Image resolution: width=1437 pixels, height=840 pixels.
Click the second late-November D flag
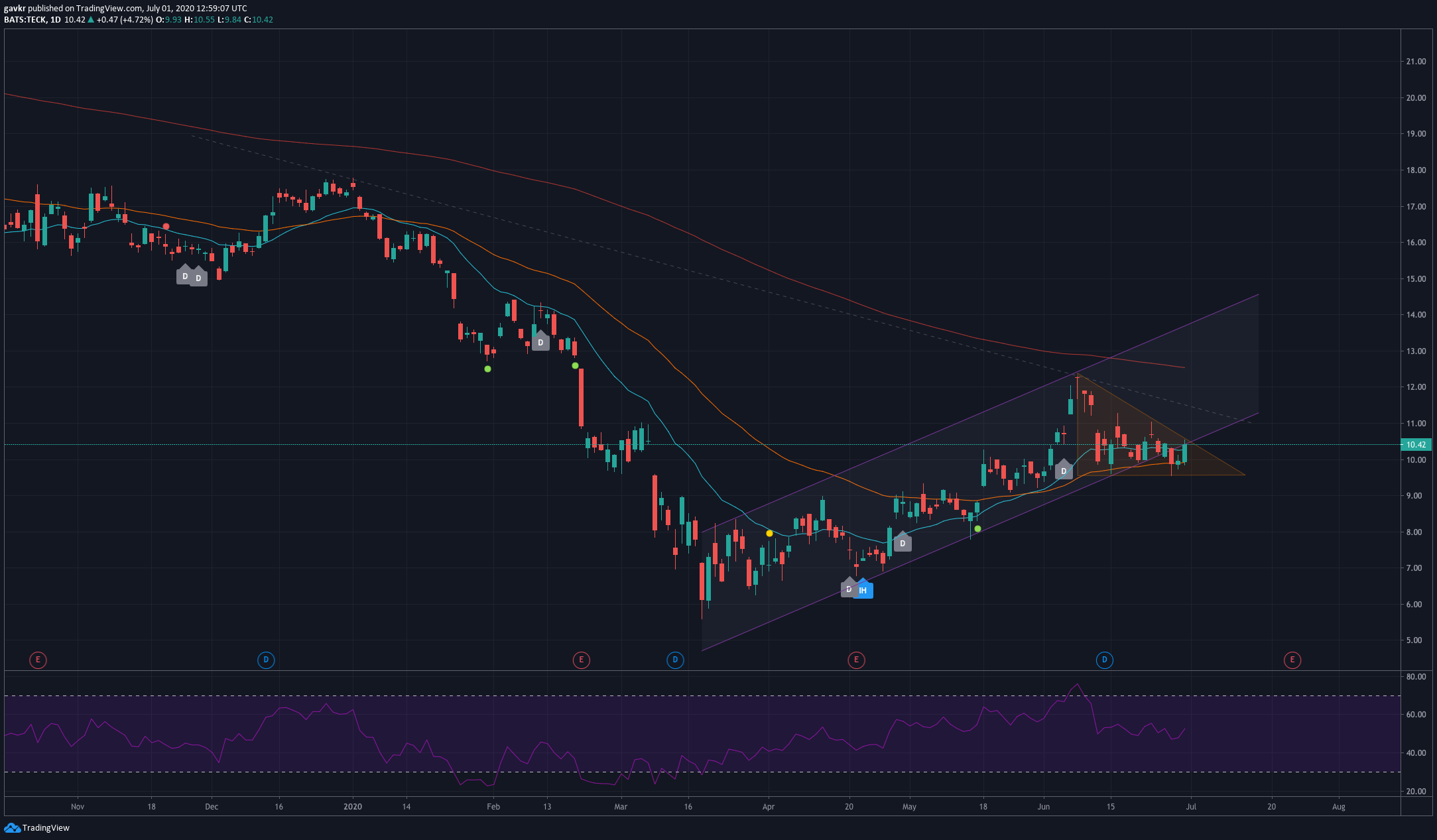(198, 277)
